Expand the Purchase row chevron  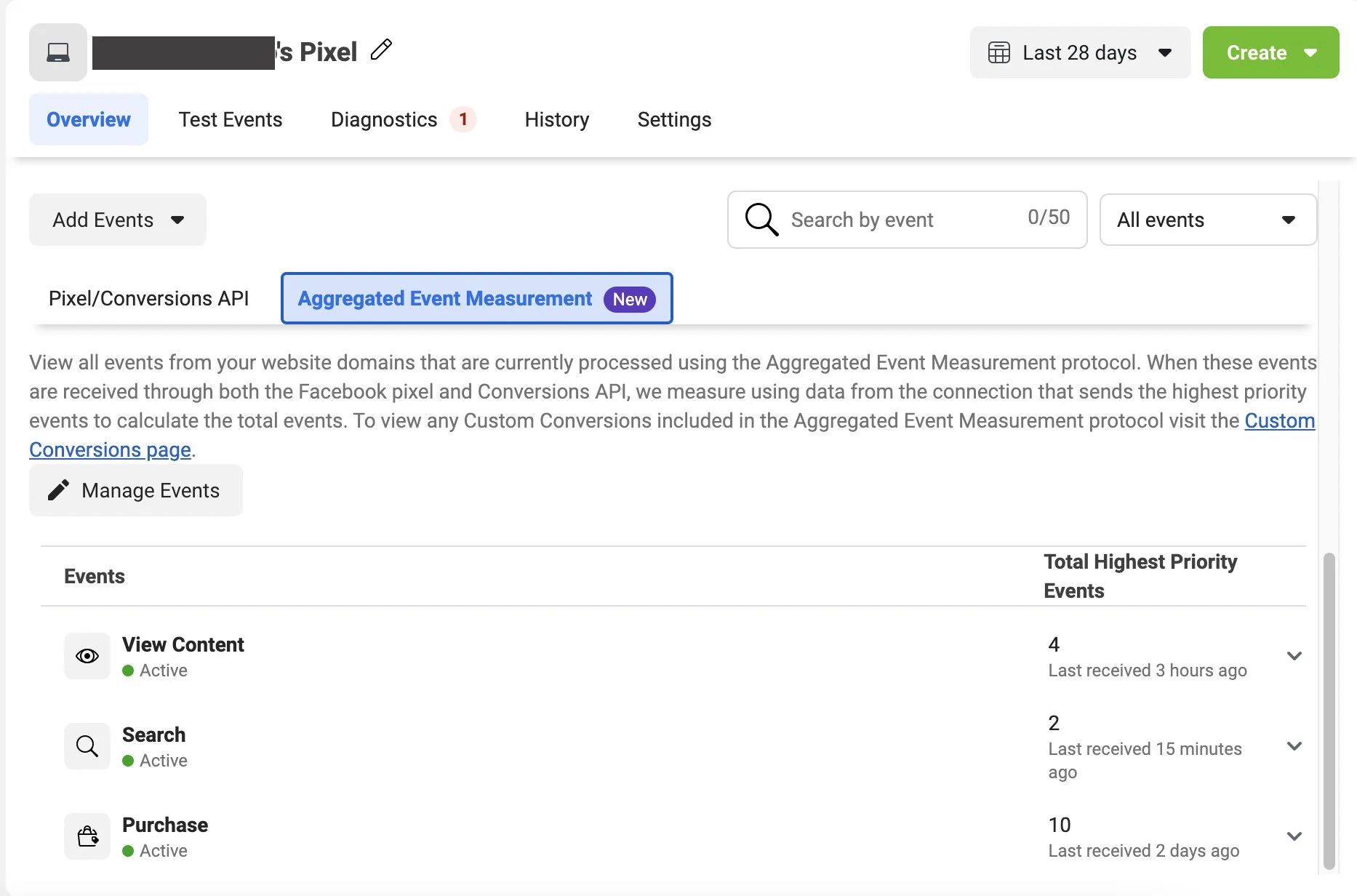point(1294,836)
